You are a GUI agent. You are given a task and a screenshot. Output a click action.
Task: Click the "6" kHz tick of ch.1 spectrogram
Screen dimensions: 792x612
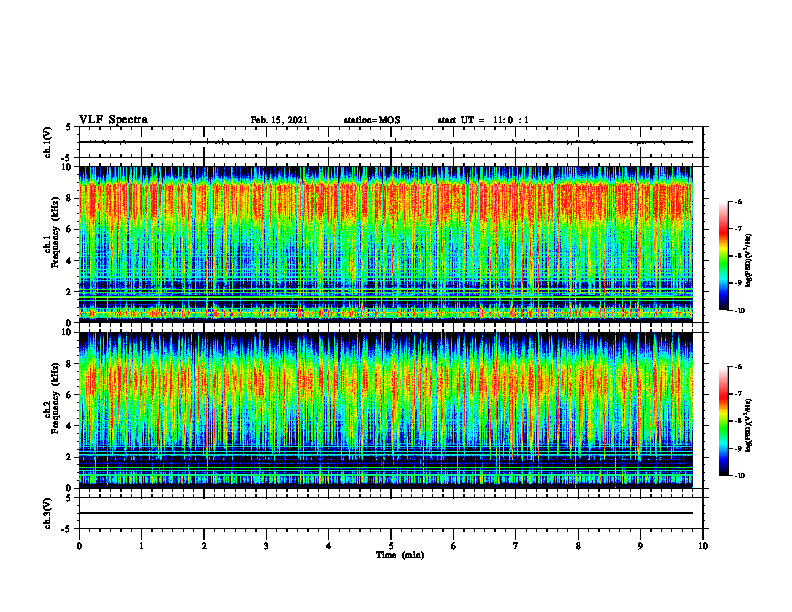(69, 230)
